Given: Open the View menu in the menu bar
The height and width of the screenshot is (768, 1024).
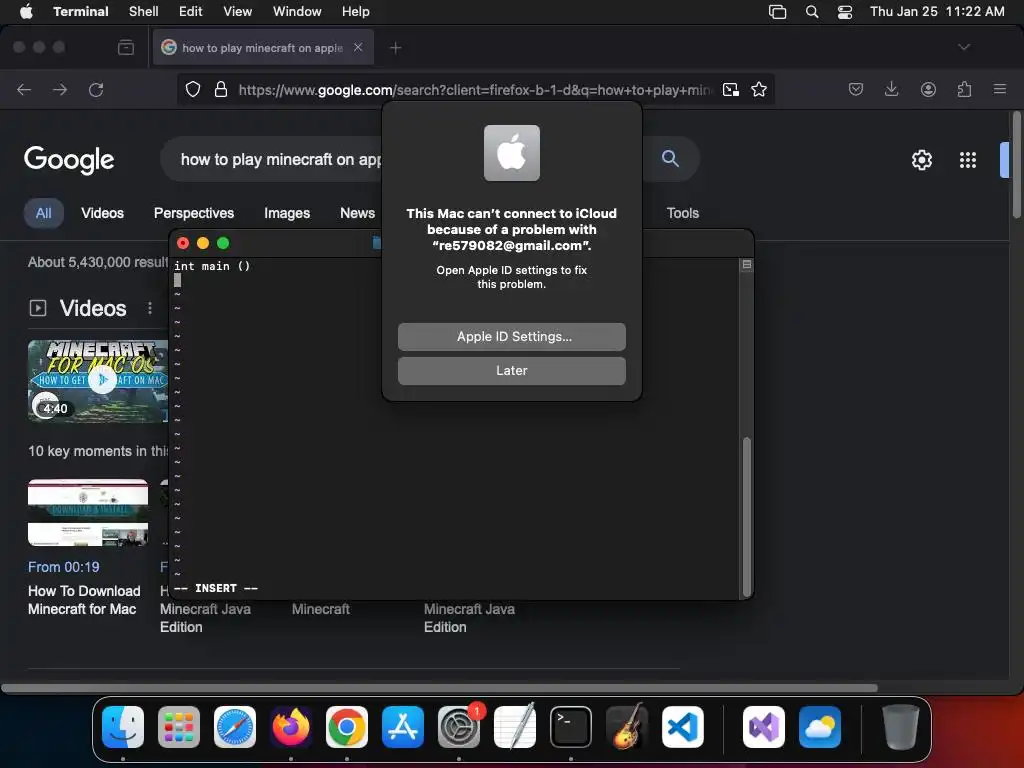Looking at the screenshot, I should point(238,12).
